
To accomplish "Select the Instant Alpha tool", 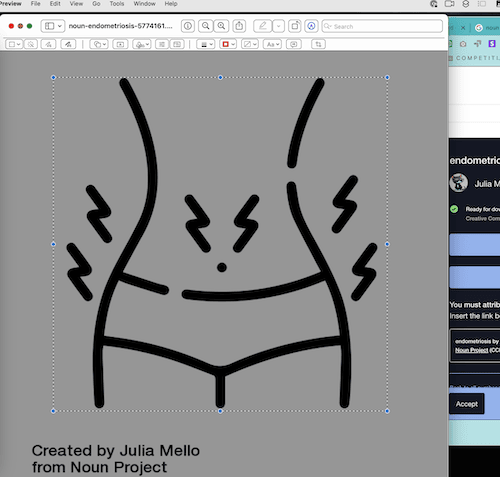I will pos(31,44).
